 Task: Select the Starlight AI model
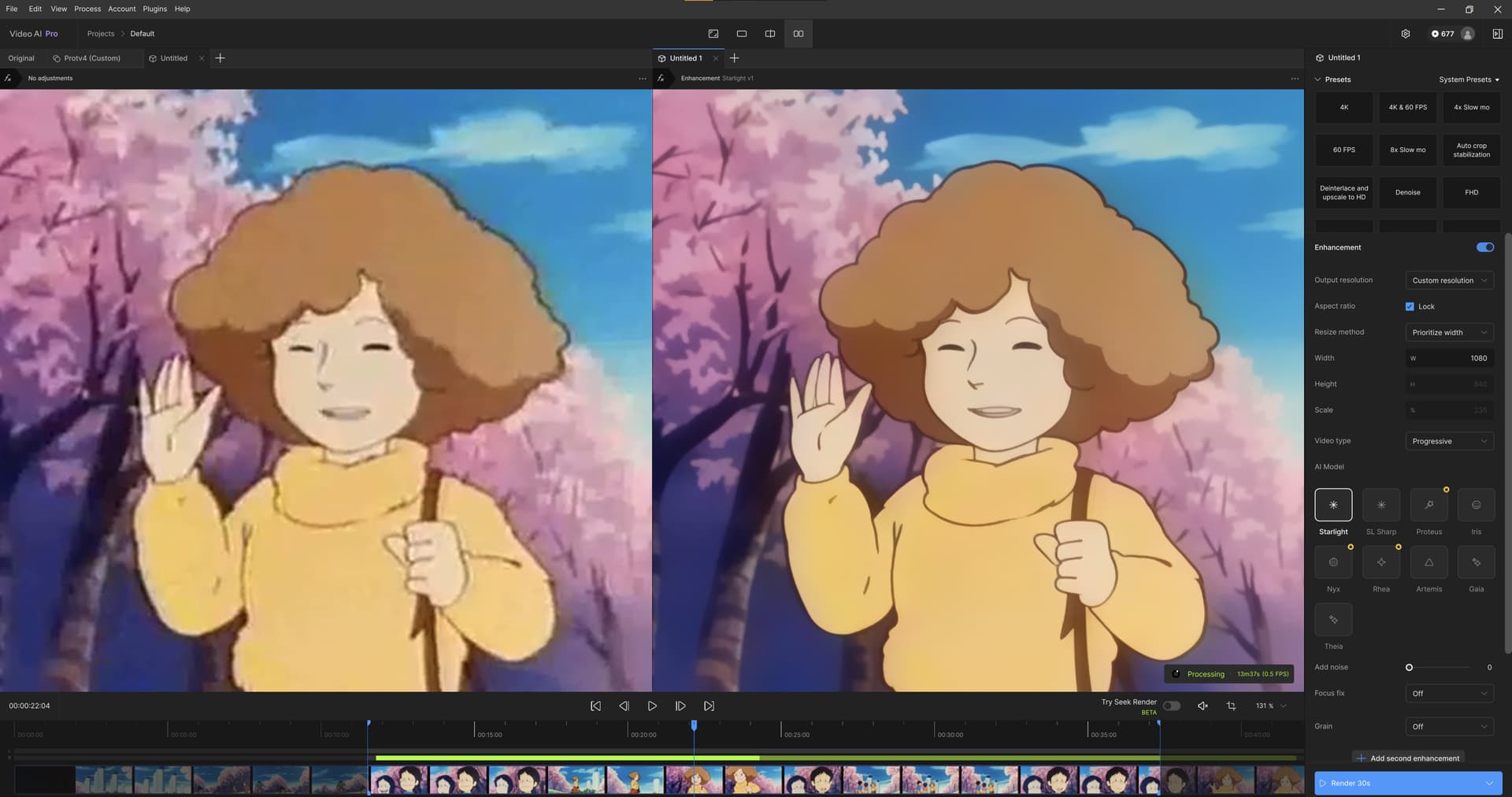pyautogui.click(x=1332, y=505)
